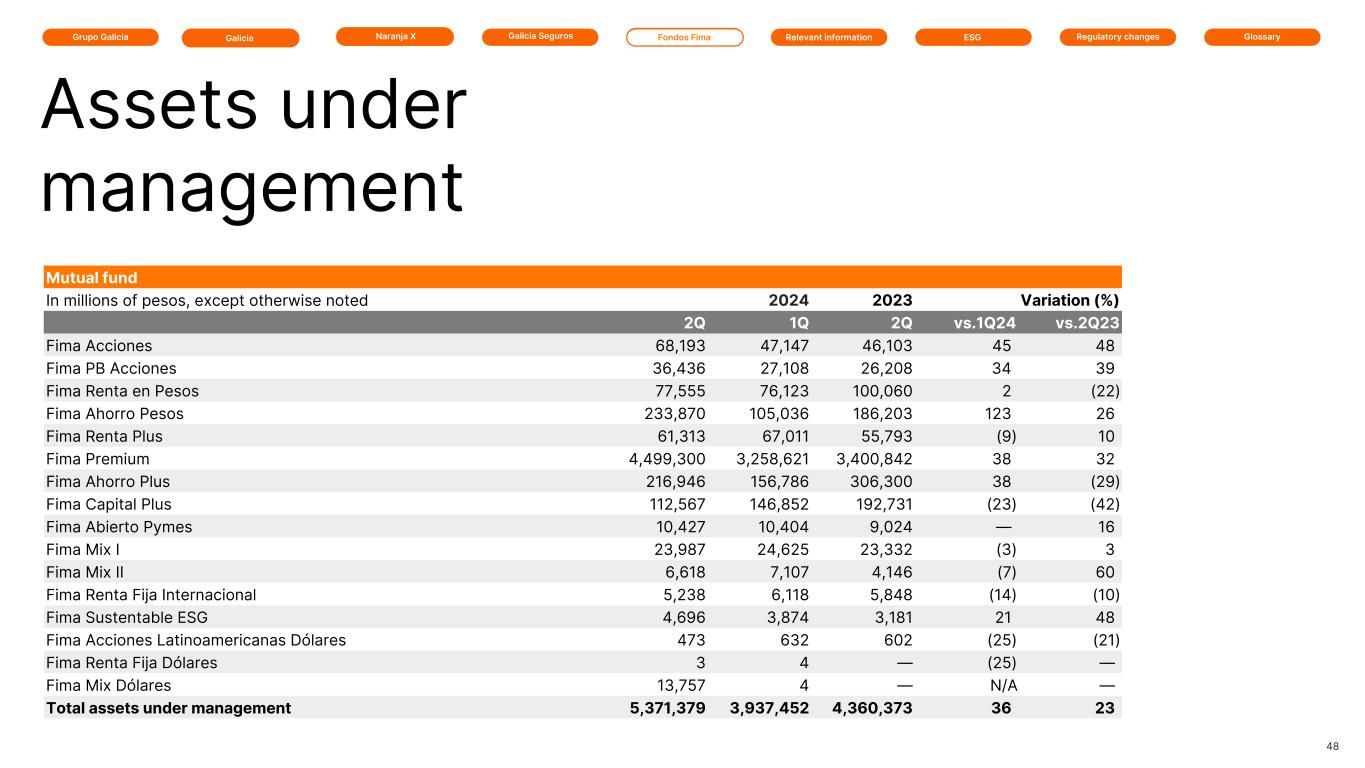Click the page number 48
The height and width of the screenshot is (768, 1365).
click(x=1332, y=746)
